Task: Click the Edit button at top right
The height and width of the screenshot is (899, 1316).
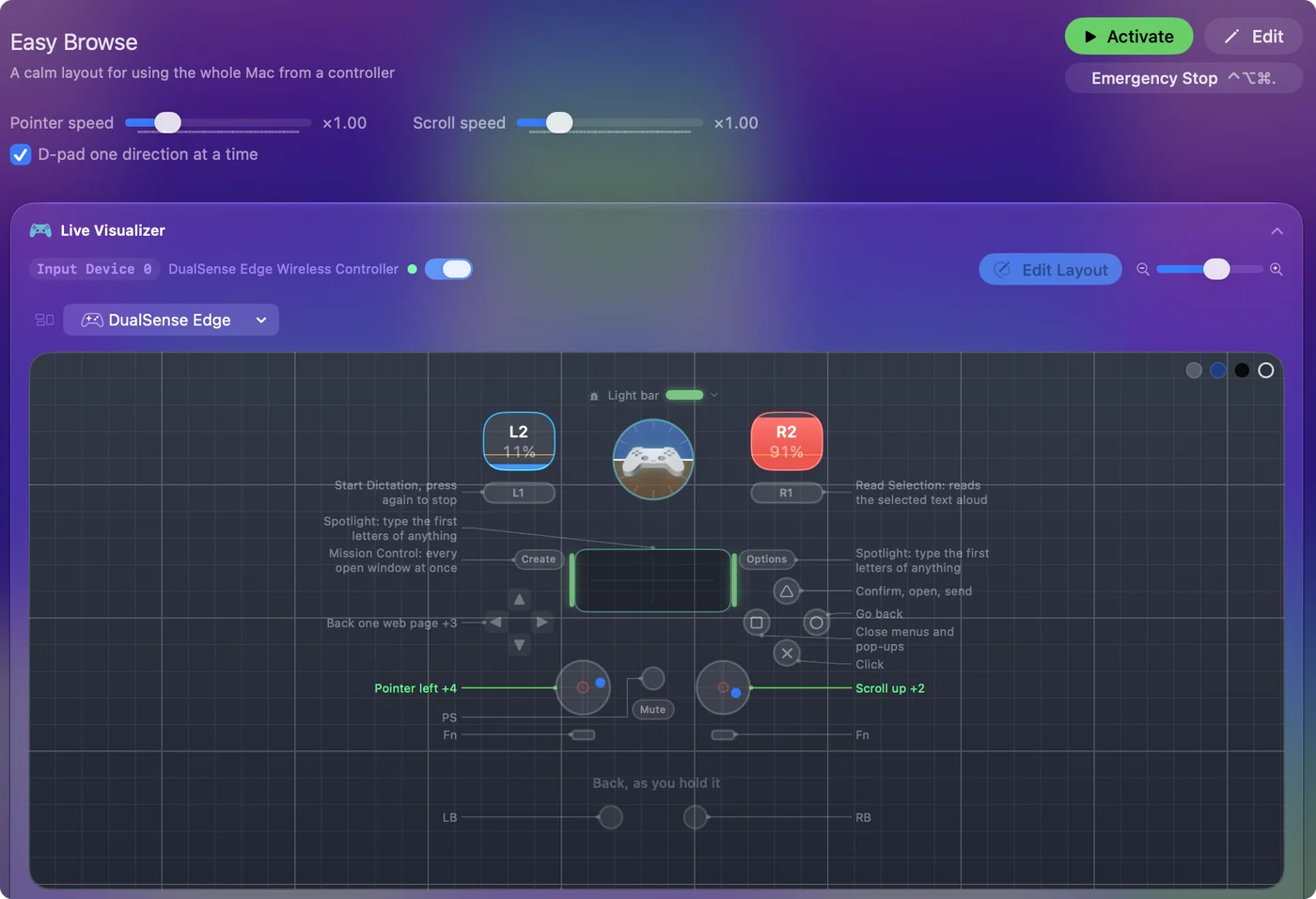Action: 1254,37
